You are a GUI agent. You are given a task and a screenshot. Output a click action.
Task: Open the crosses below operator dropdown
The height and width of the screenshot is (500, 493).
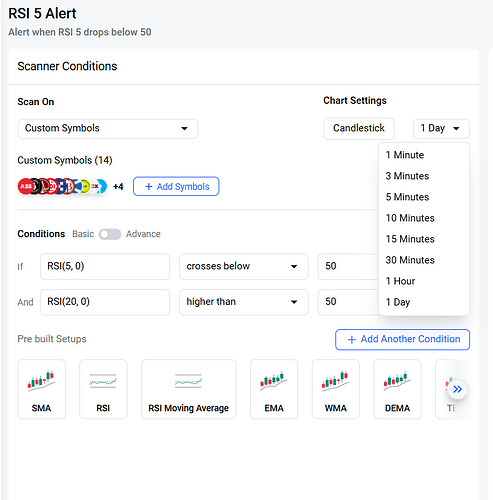[x=244, y=266]
